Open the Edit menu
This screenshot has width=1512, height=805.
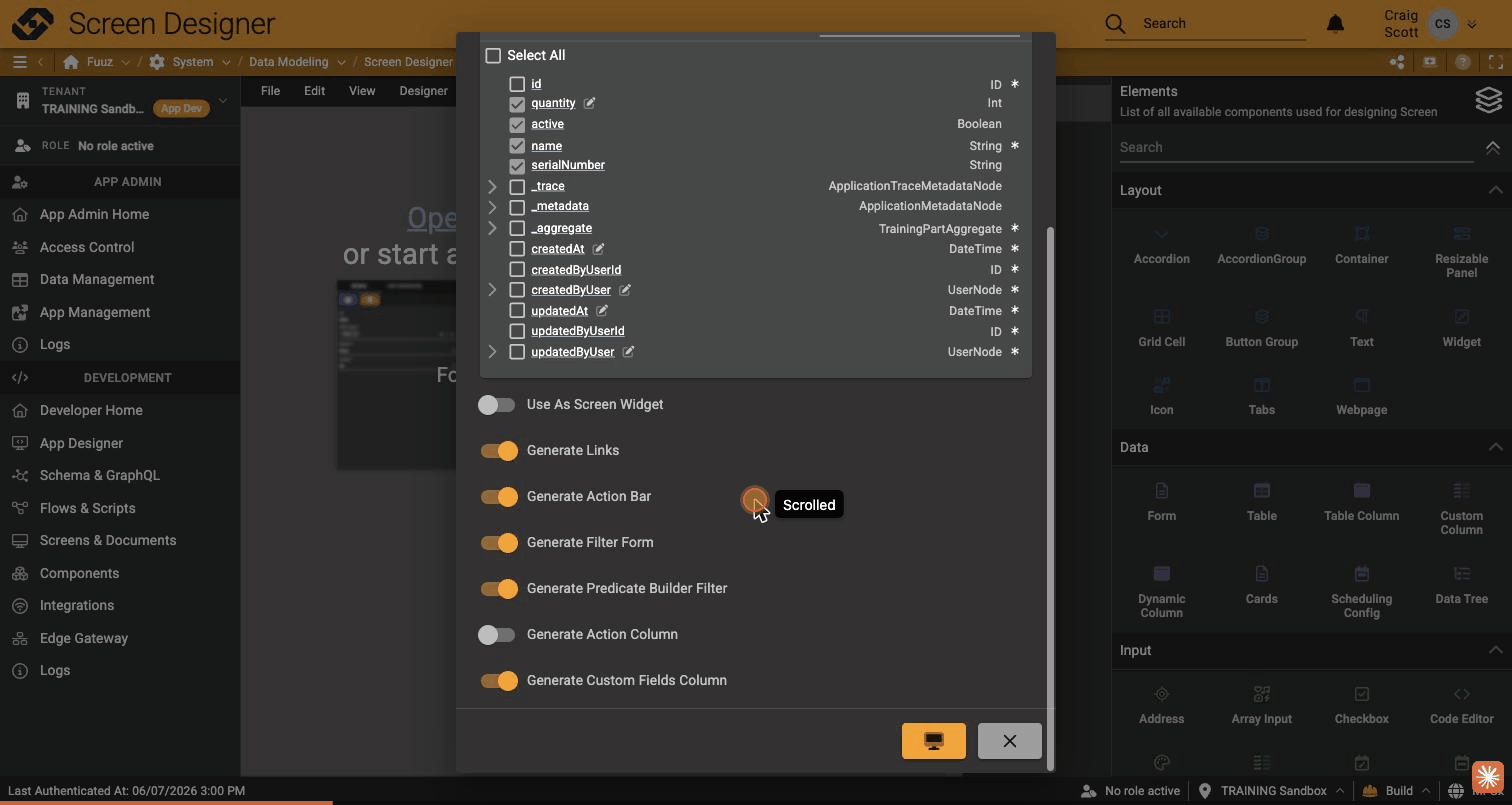pos(314,91)
